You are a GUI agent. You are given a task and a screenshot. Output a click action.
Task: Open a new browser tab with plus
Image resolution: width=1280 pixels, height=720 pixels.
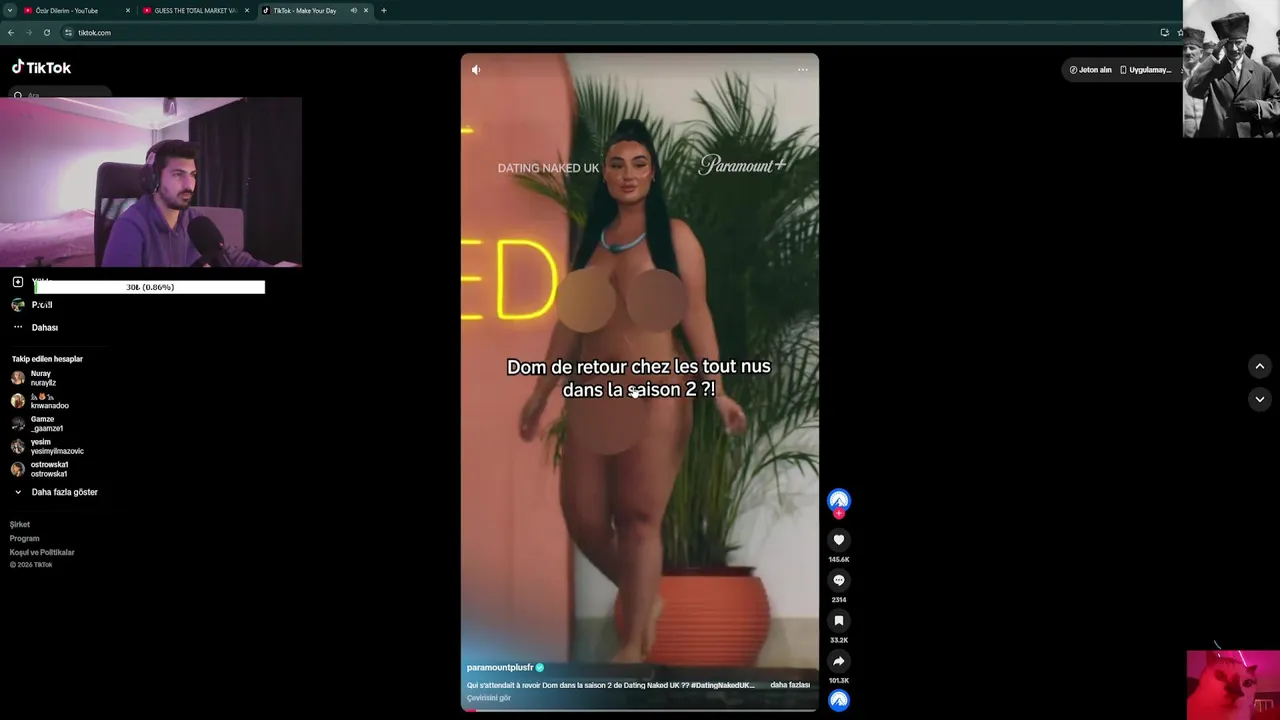(x=383, y=11)
